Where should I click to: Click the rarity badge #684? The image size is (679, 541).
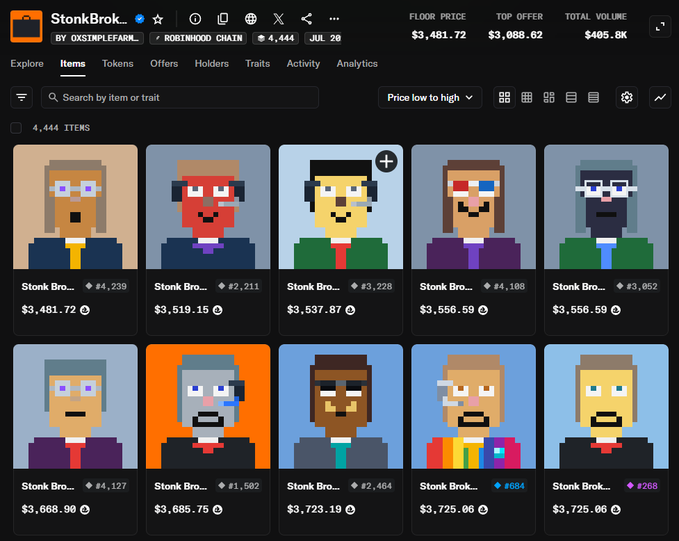tap(510, 486)
